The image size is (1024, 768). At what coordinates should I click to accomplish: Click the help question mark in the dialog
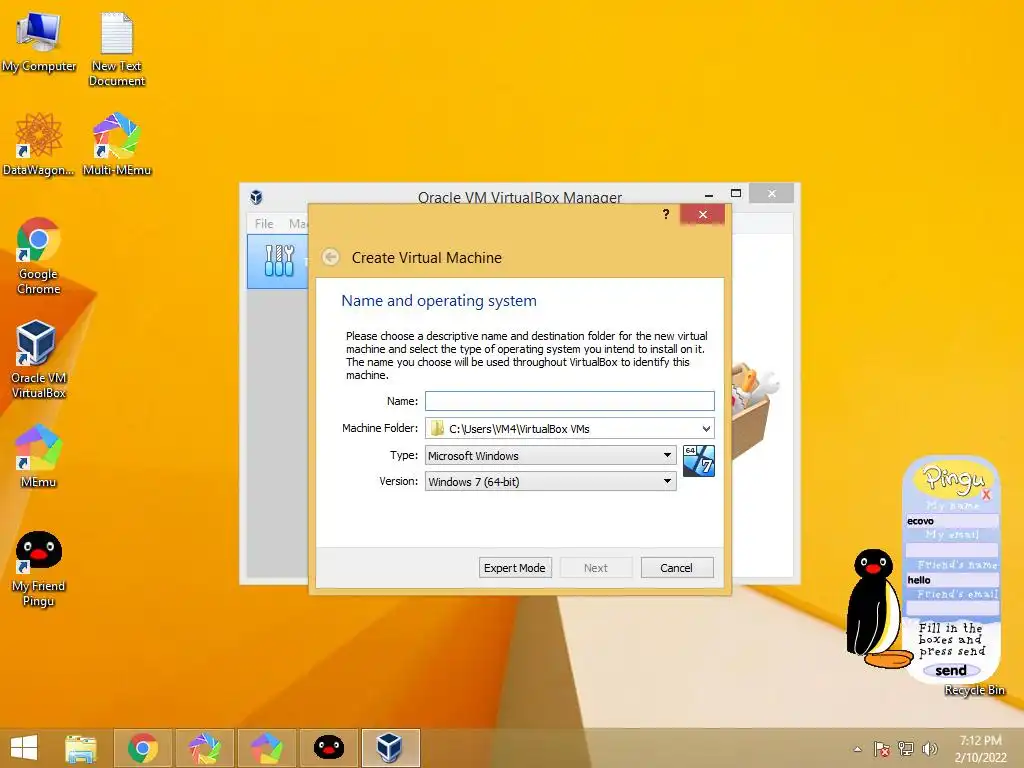click(x=665, y=214)
